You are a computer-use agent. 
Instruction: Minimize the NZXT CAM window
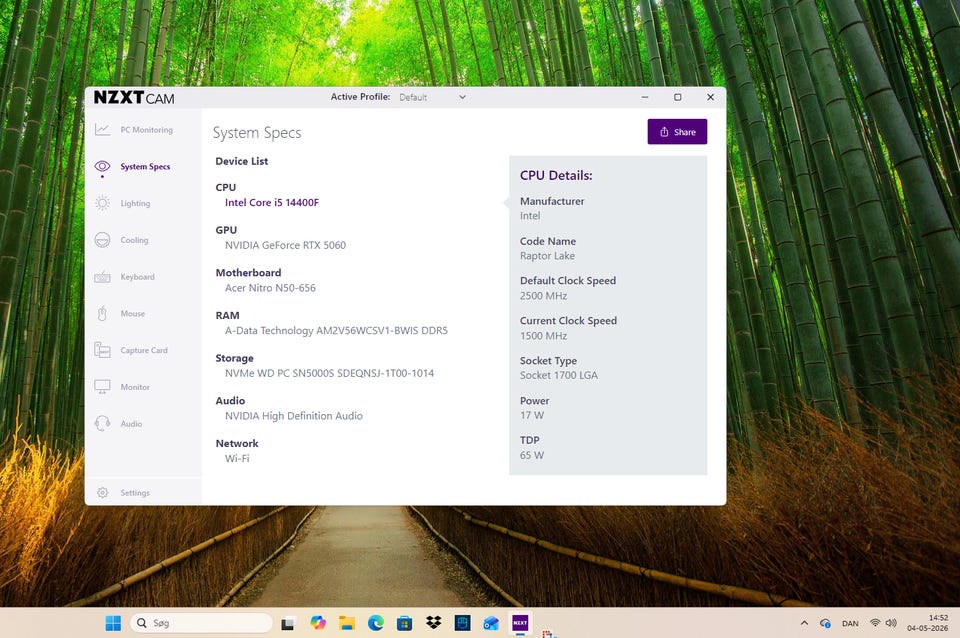click(645, 97)
